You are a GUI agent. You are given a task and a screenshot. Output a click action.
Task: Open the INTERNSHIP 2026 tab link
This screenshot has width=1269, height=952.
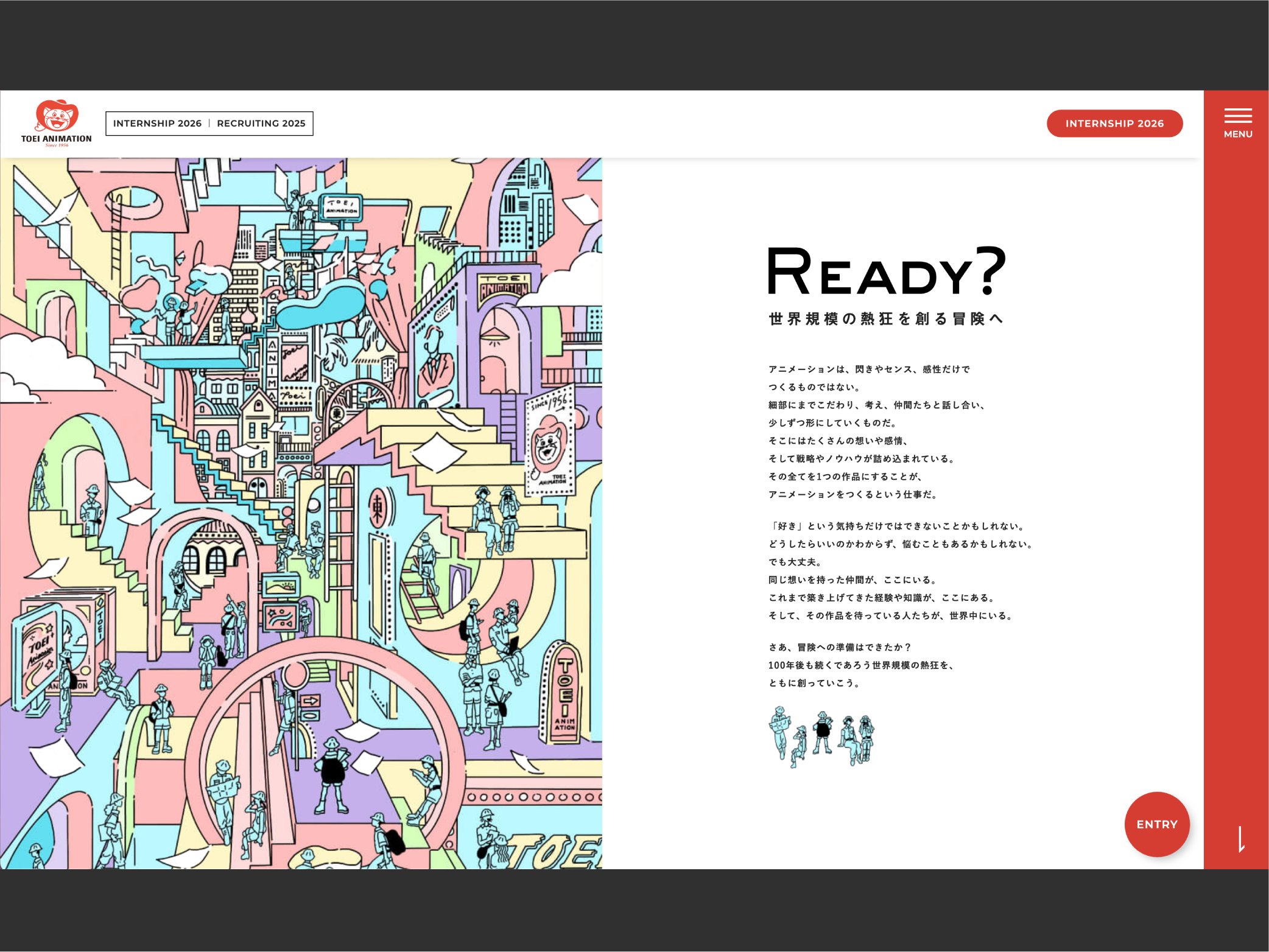click(157, 124)
